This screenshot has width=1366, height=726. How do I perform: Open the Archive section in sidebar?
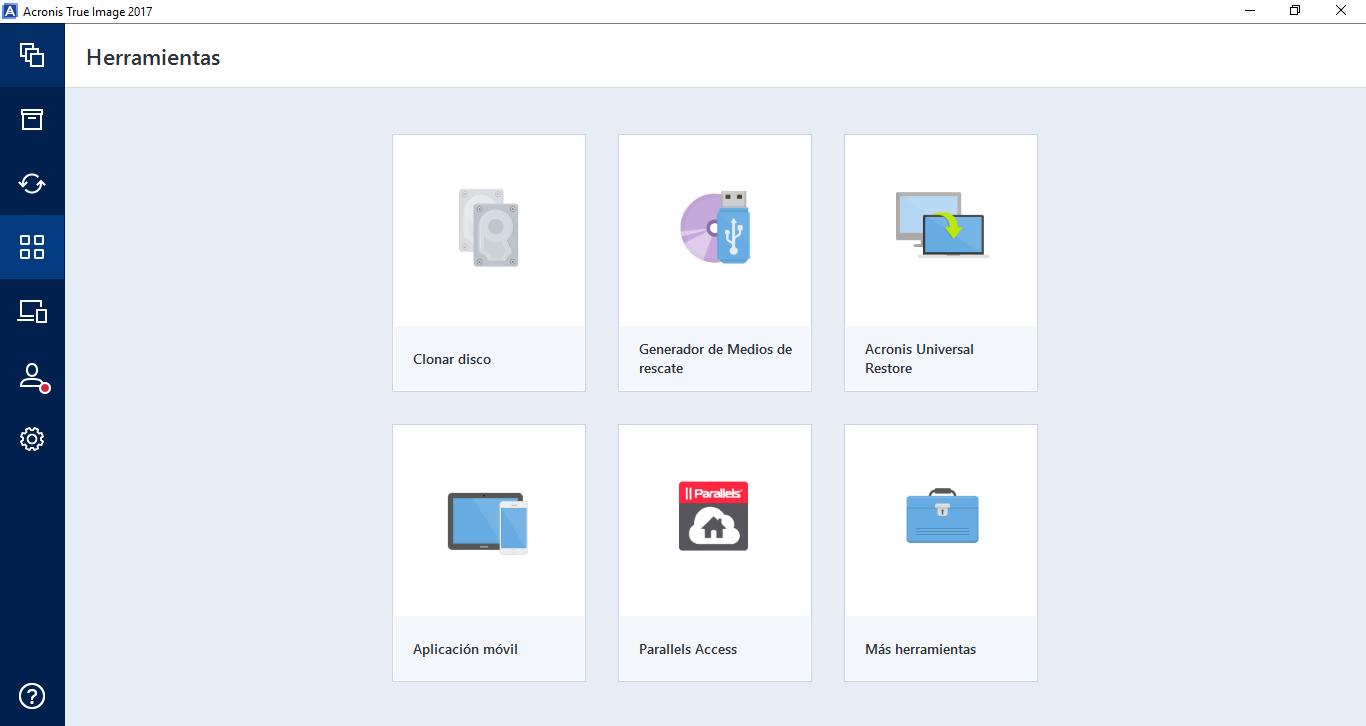pyautogui.click(x=32, y=119)
